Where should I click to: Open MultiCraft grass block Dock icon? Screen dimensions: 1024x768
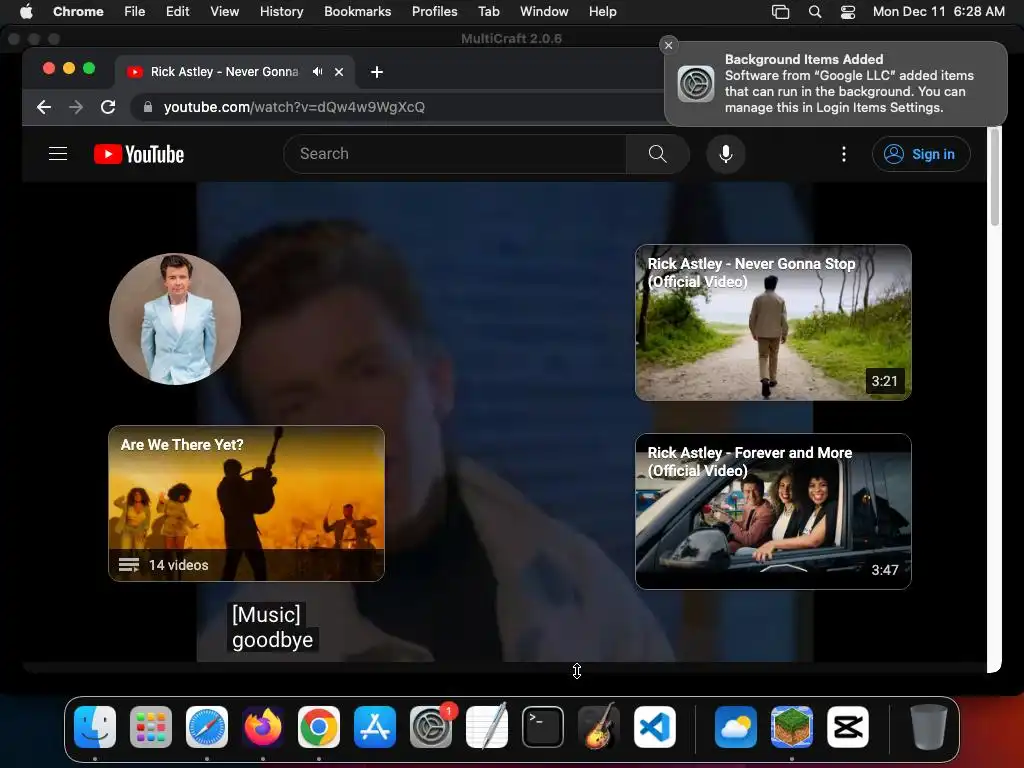tap(792, 727)
